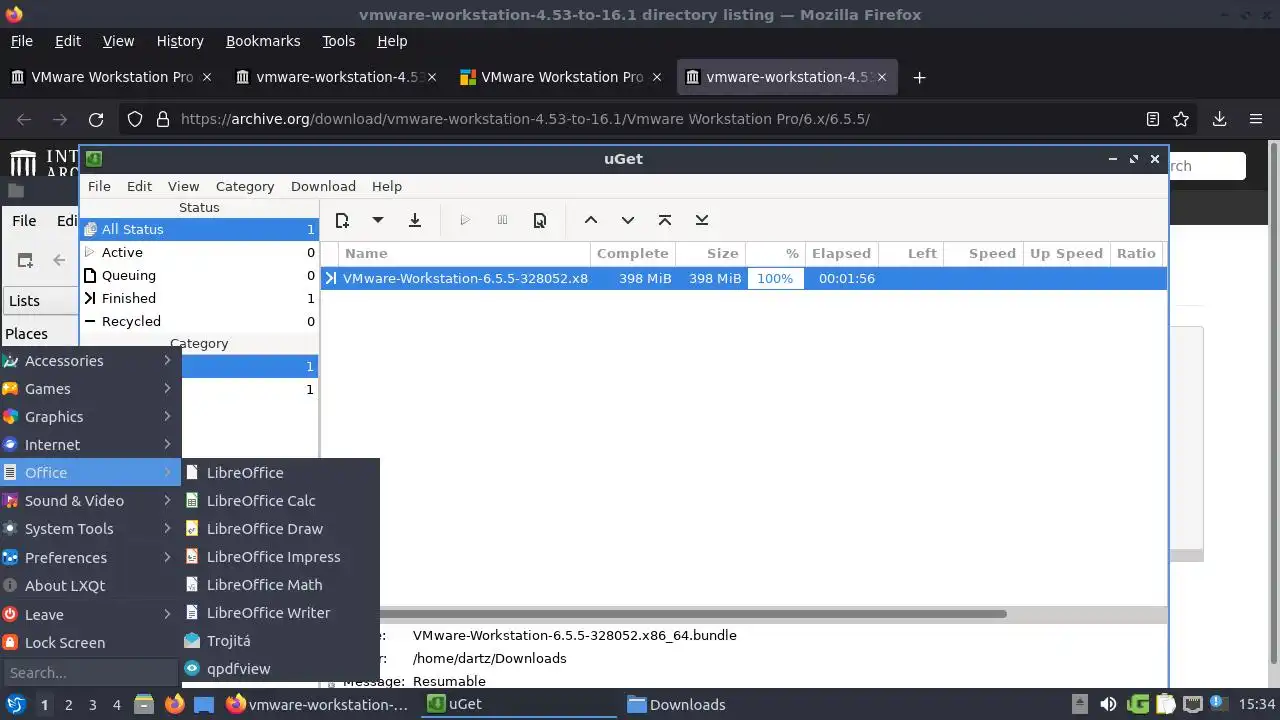Click Lock Screen in application menu
This screenshot has height=720, width=1280.
pyautogui.click(x=90, y=642)
